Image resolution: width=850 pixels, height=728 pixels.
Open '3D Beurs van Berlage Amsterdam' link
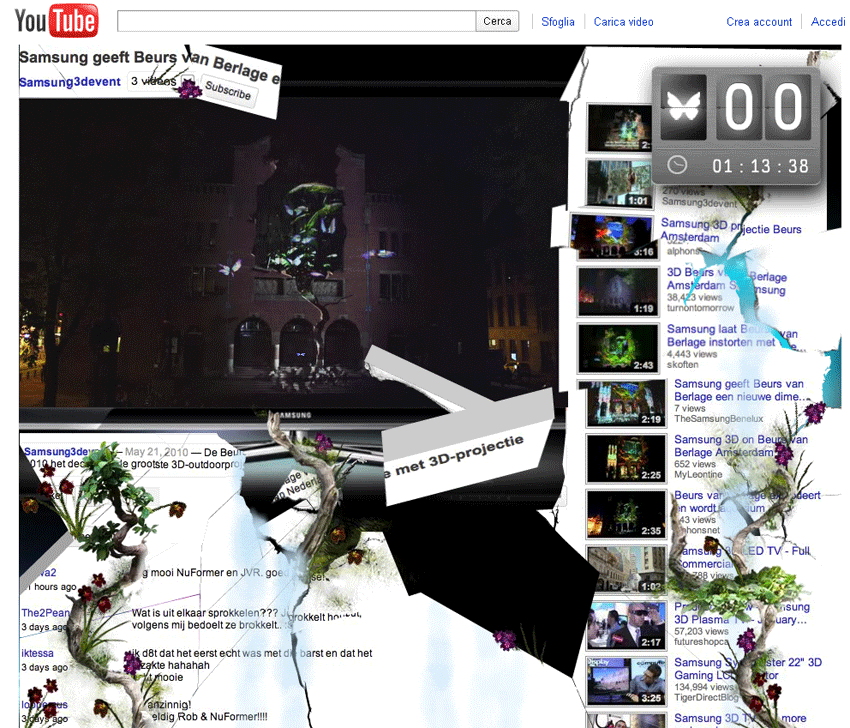(x=726, y=279)
